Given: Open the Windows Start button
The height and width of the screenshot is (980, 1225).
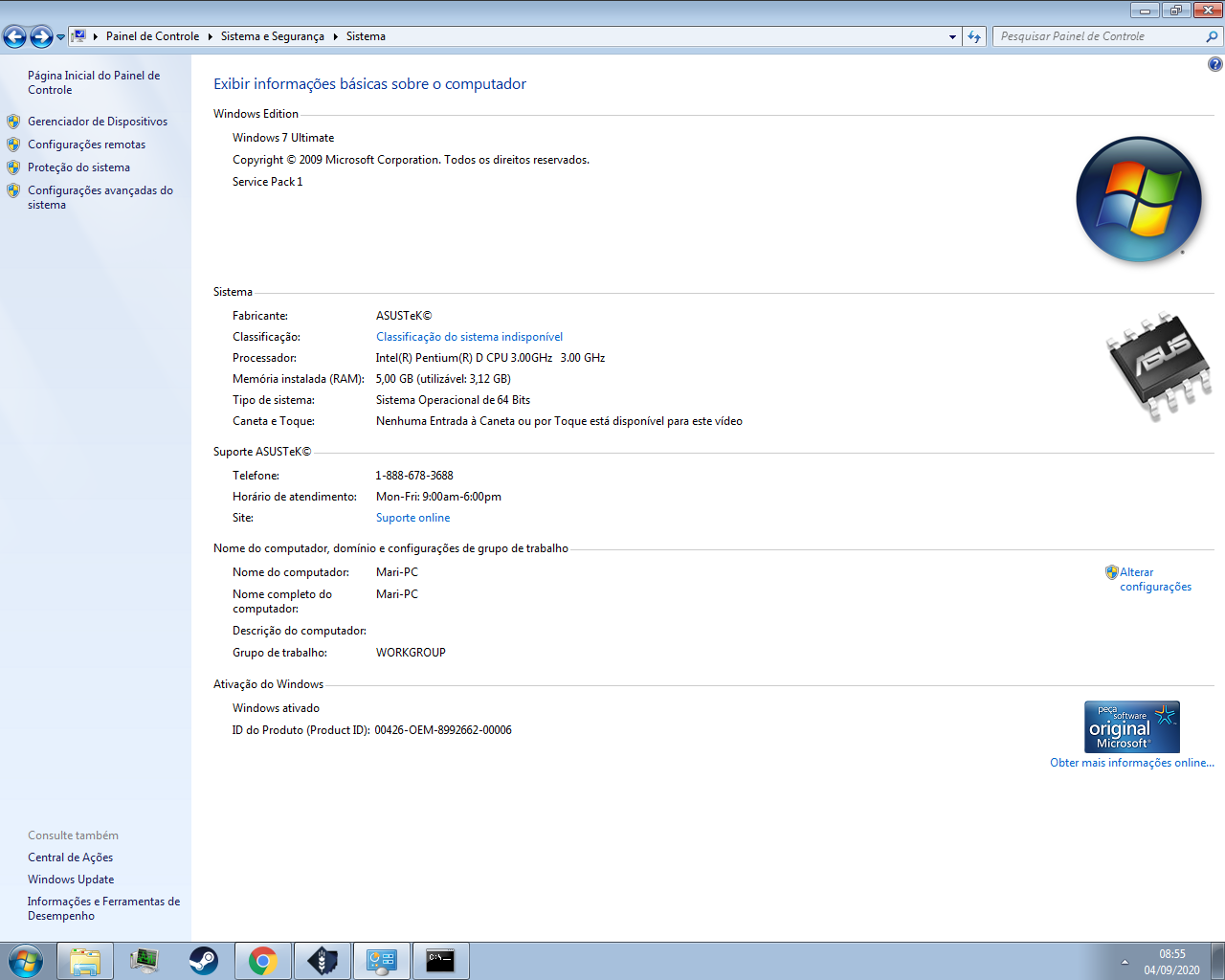Looking at the screenshot, I should pyautogui.click(x=26, y=961).
